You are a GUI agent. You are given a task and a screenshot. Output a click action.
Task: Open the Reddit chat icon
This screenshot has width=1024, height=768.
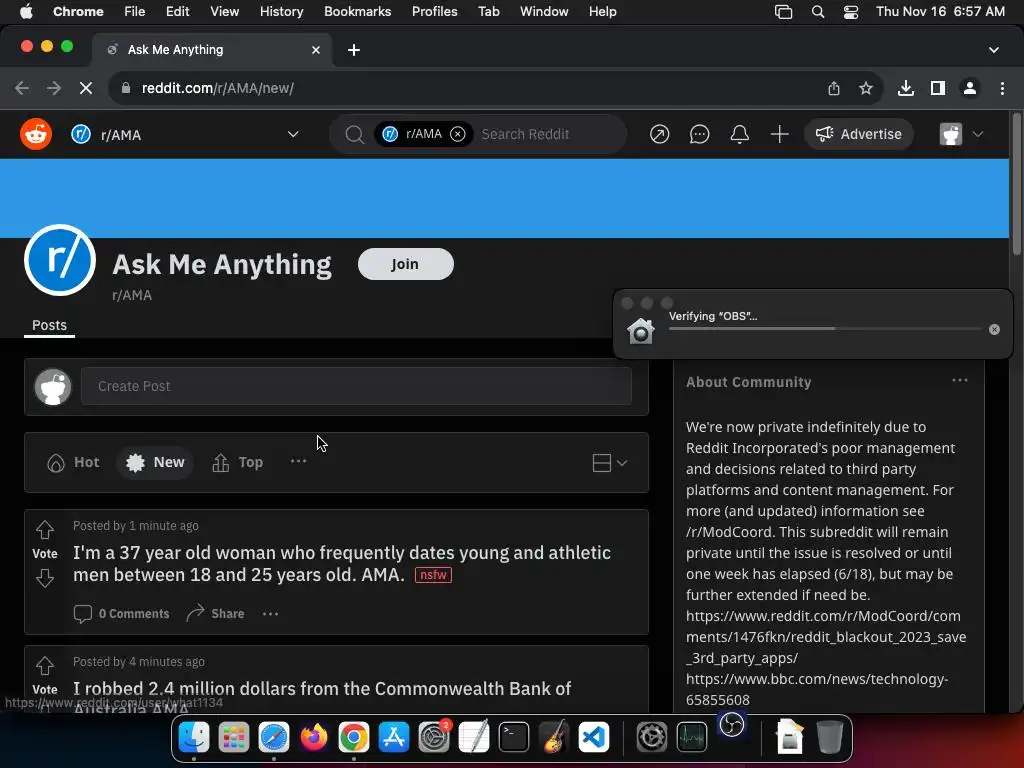699,135
